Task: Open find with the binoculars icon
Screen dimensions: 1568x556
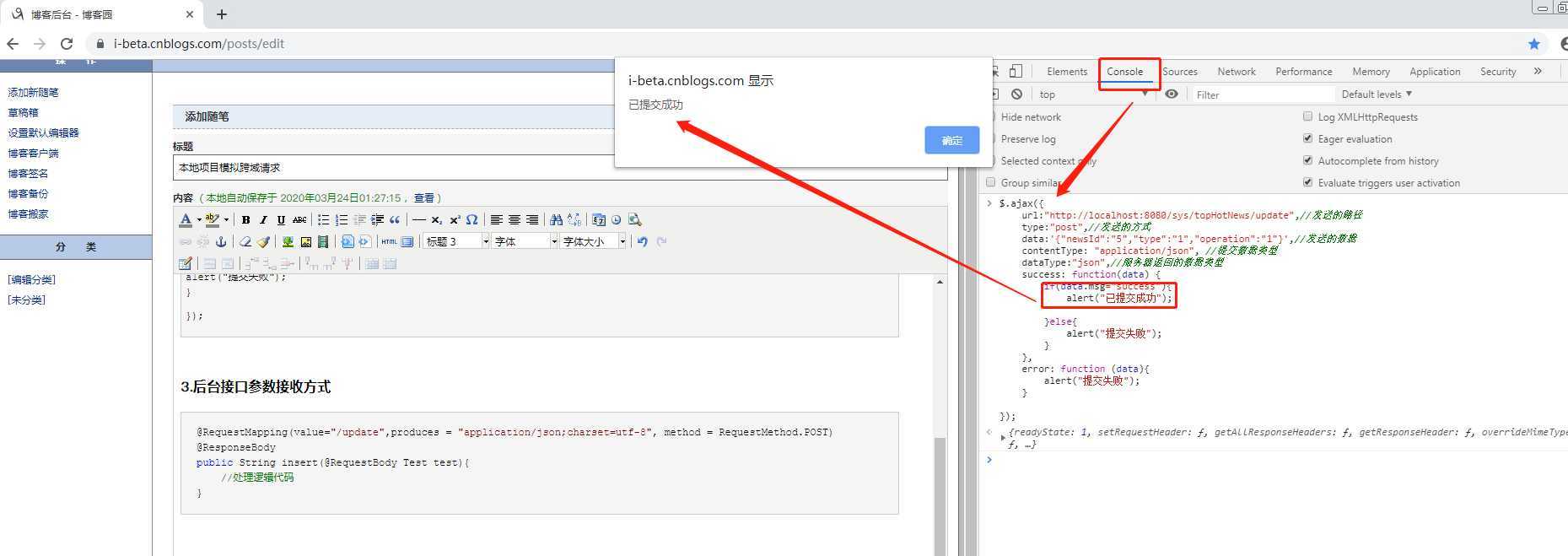Action: point(556,219)
